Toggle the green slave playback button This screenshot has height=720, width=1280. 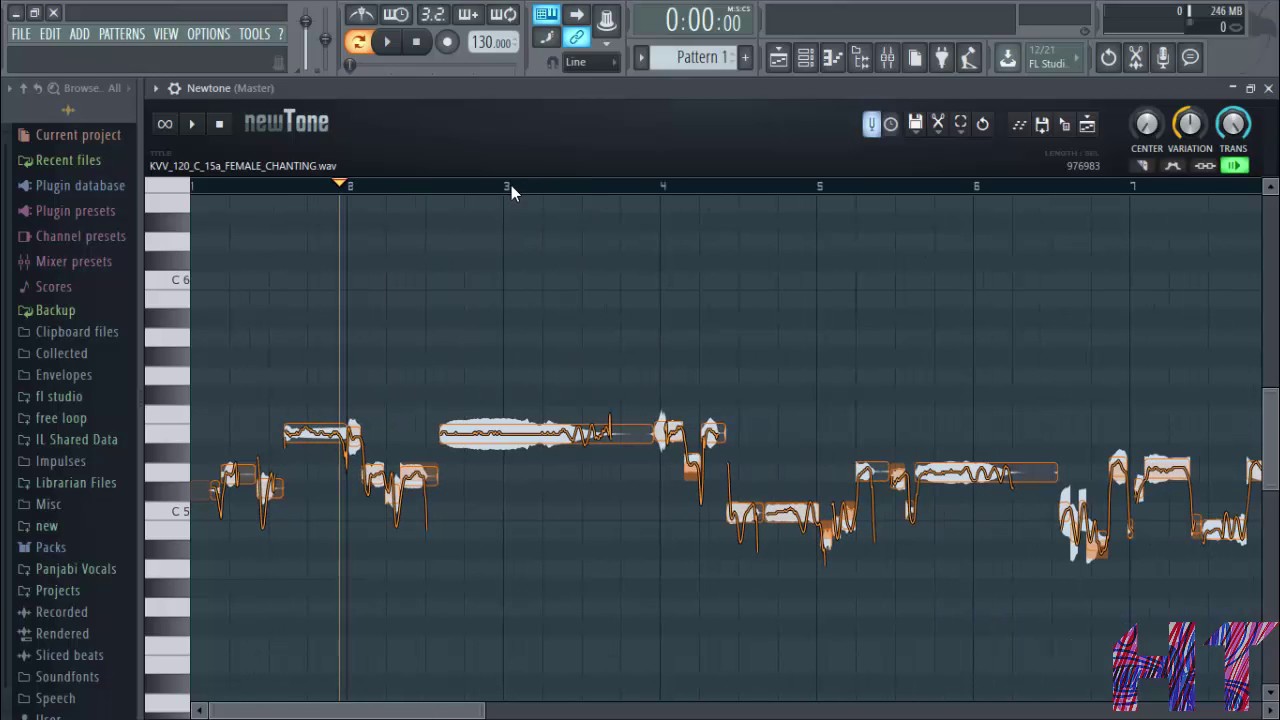1235,166
